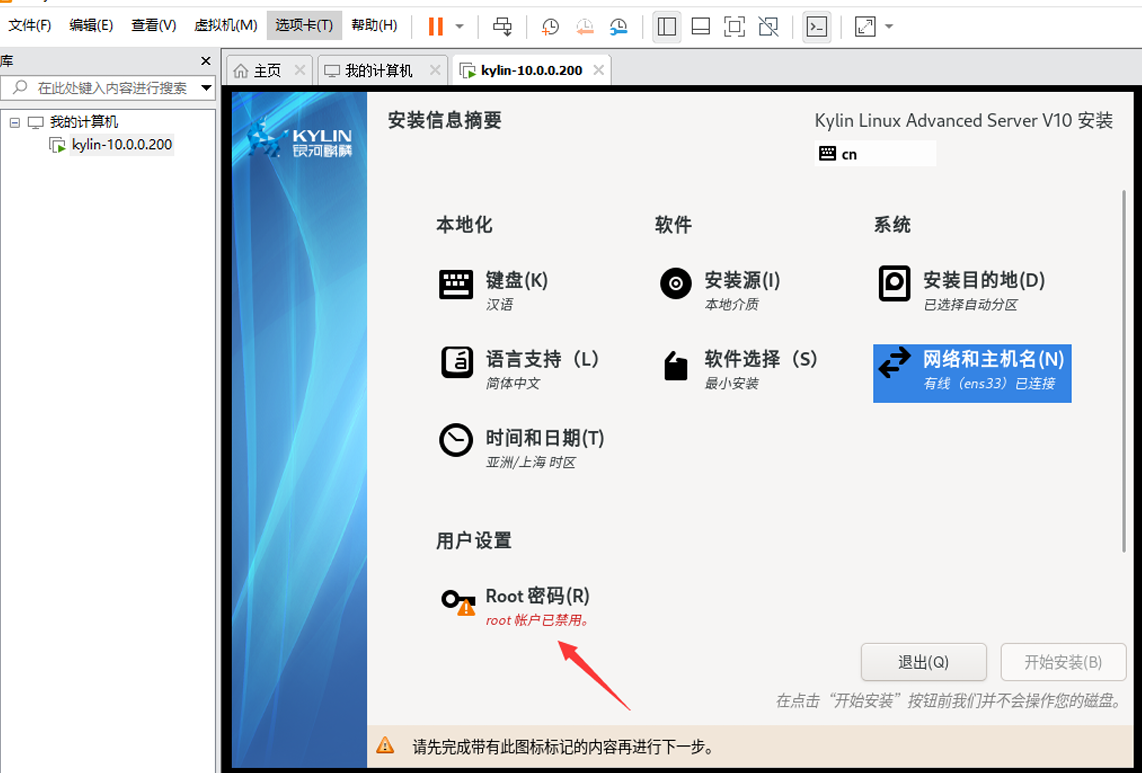Viewport: 1142px width, 773px height.
Task: Revert to snapshot using the orange arrow clock icon
Action: tap(584, 27)
